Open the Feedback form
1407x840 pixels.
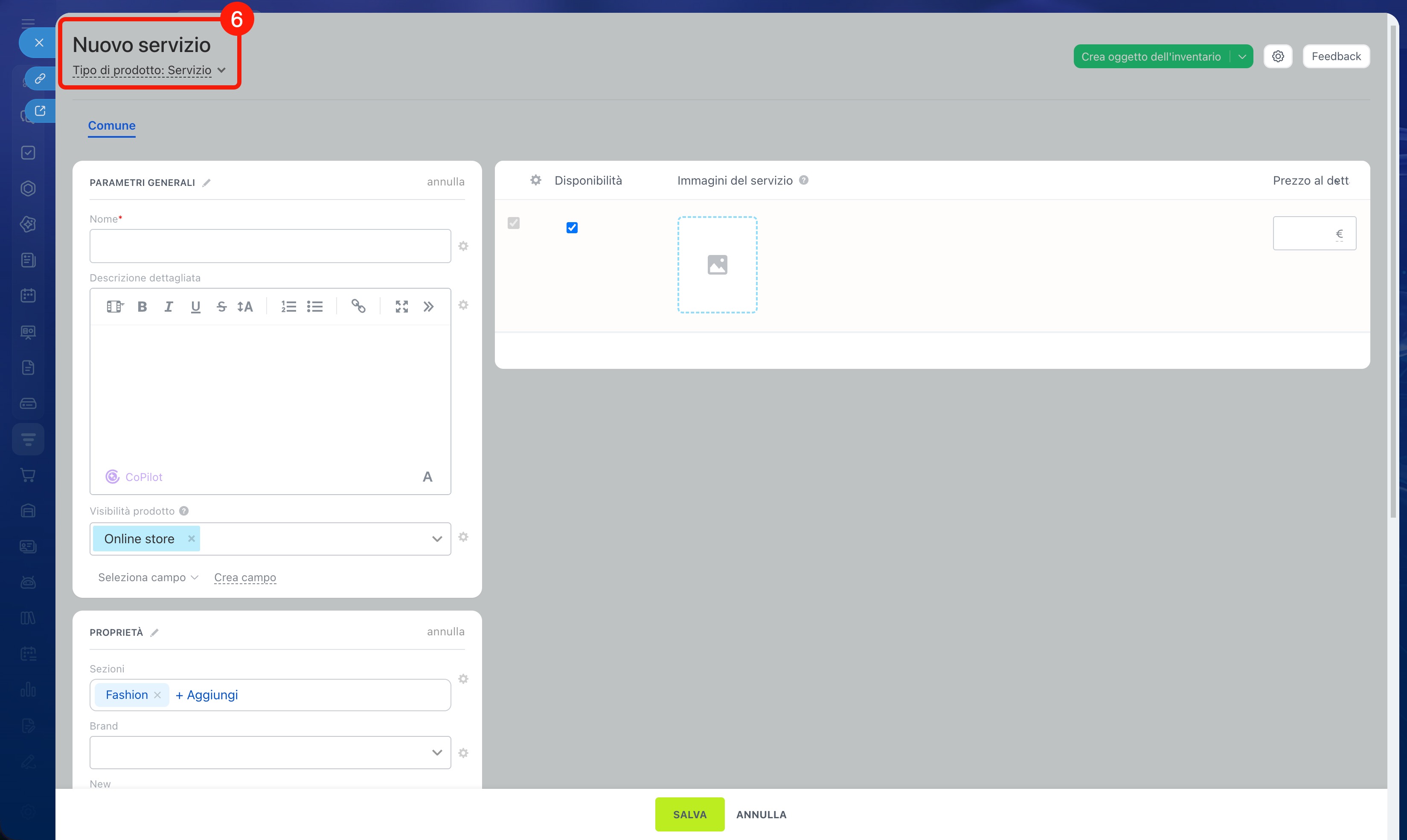pyautogui.click(x=1336, y=56)
